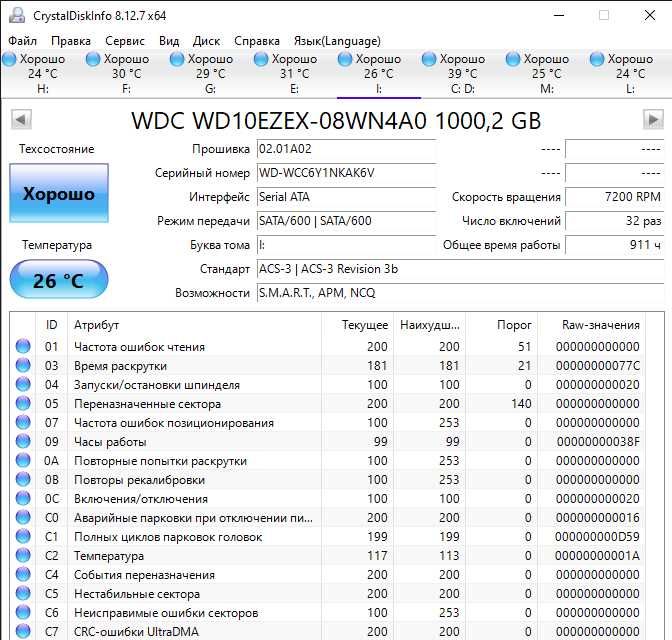Click the S.M.A.R.T., APM, NCQ features field
This screenshot has height=640, width=672.
(460, 293)
